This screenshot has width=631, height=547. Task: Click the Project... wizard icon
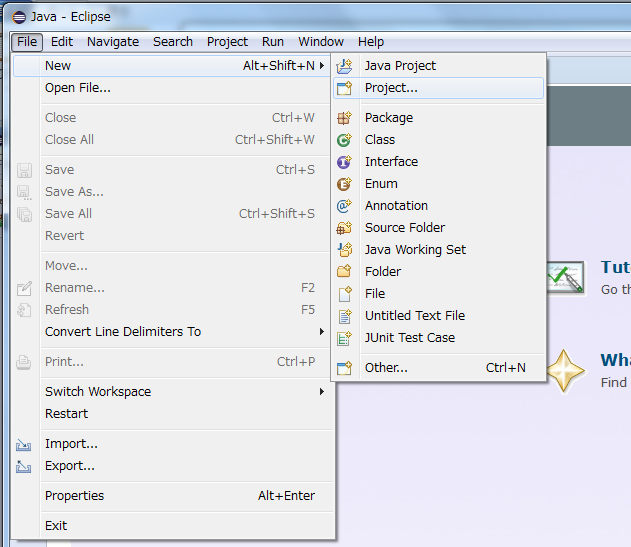coord(344,88)
